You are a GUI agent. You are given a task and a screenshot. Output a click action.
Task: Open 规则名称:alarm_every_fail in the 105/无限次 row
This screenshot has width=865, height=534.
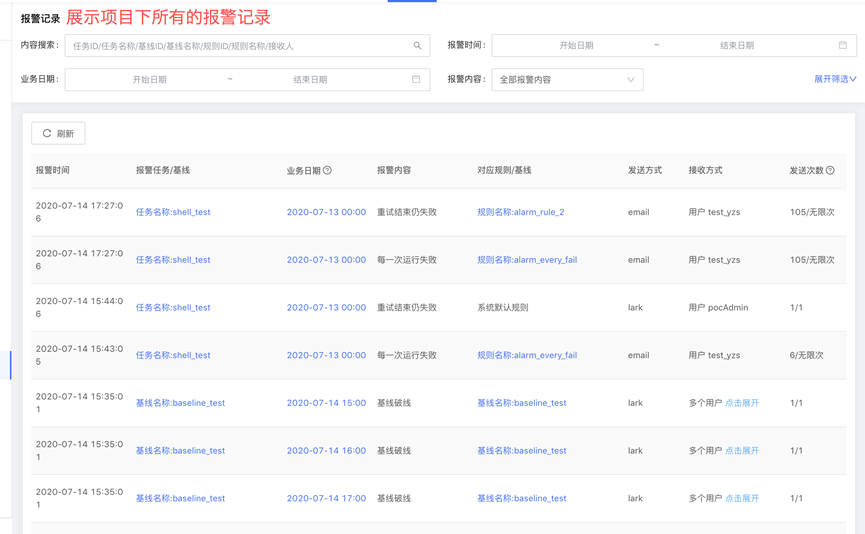point(527,260)
